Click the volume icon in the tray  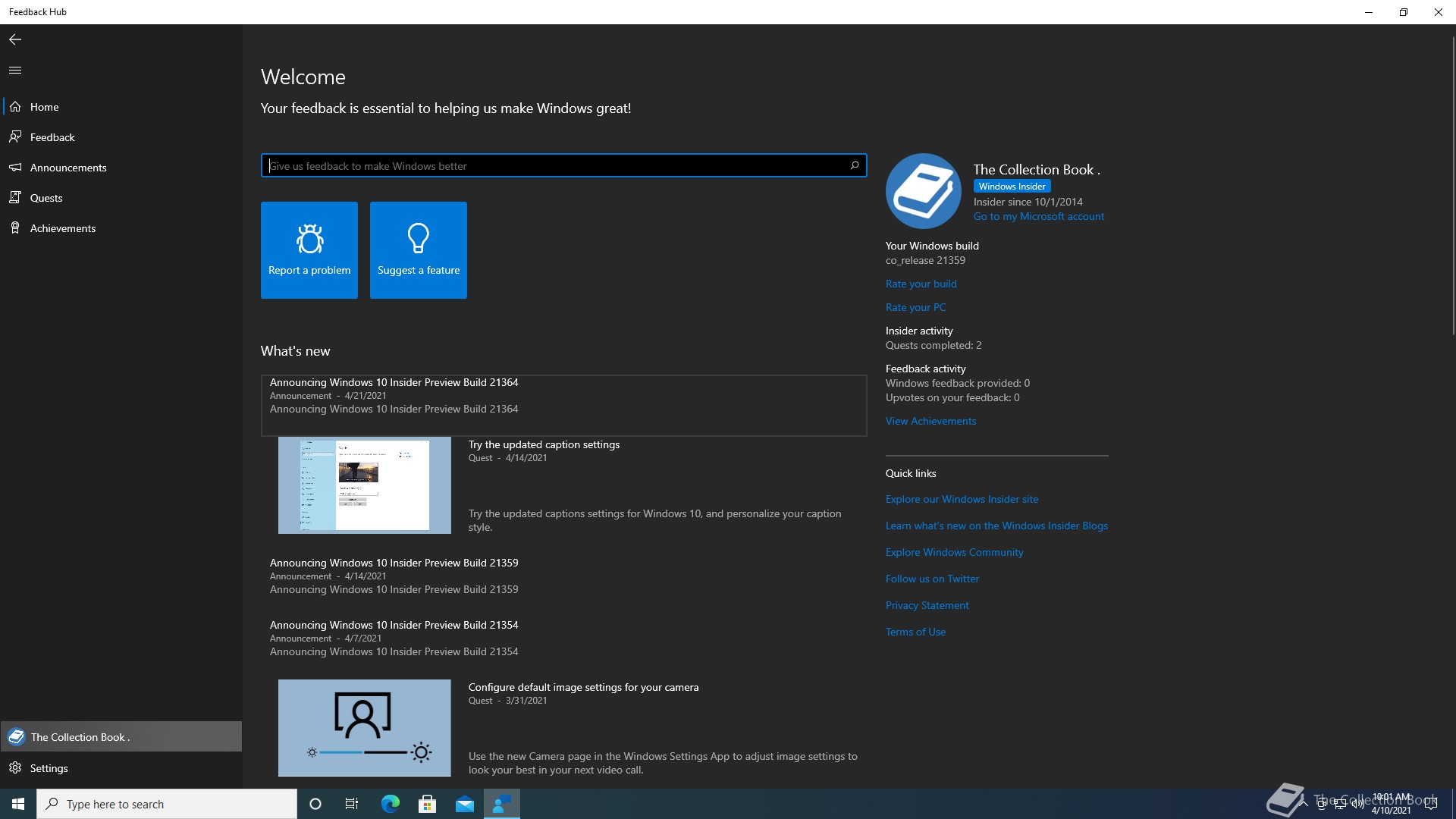pos(1357,804)
